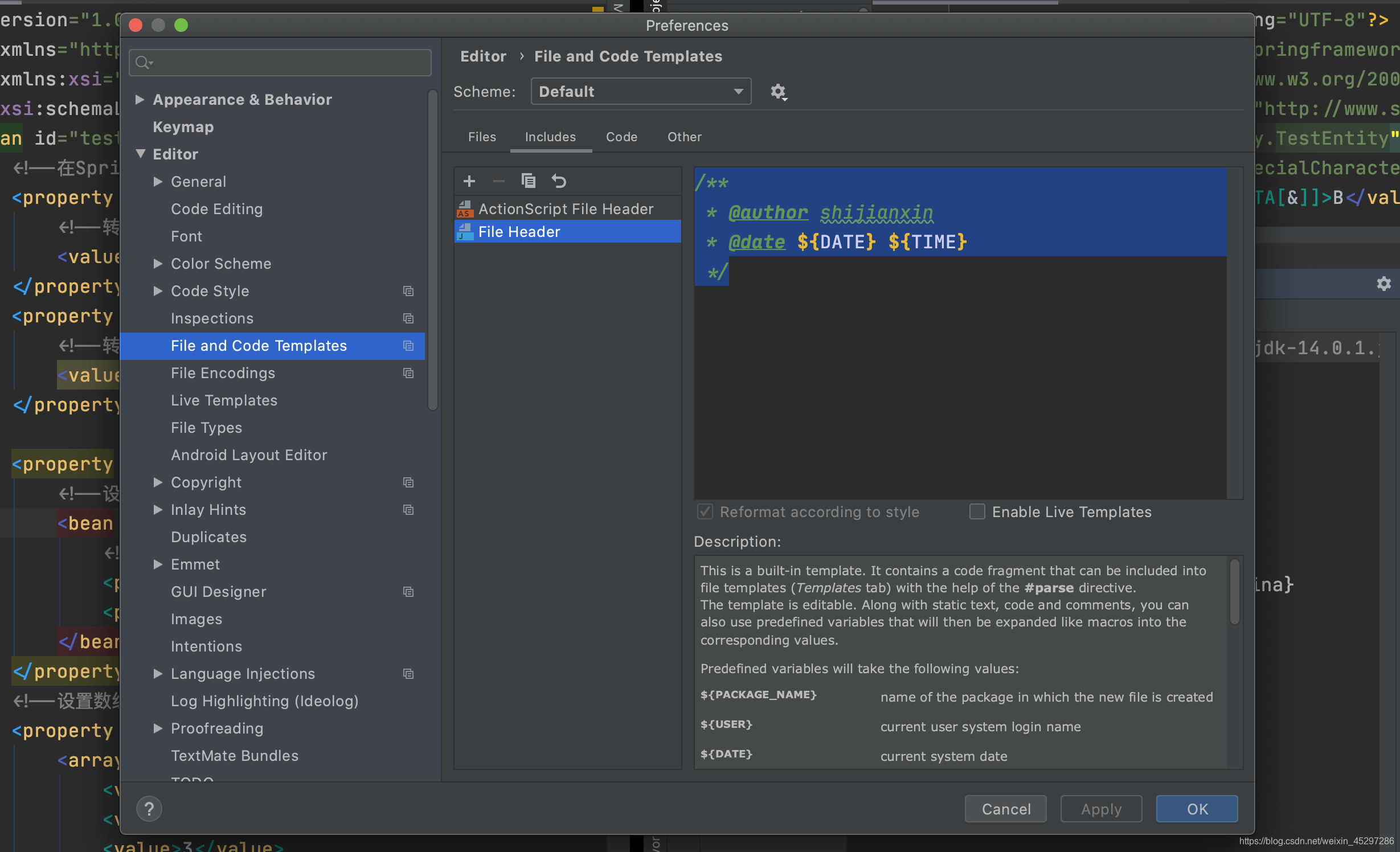Open Inspections settings
Image resolution: width=1400 pixels, height=852 pixels.
tap(212, 318)
